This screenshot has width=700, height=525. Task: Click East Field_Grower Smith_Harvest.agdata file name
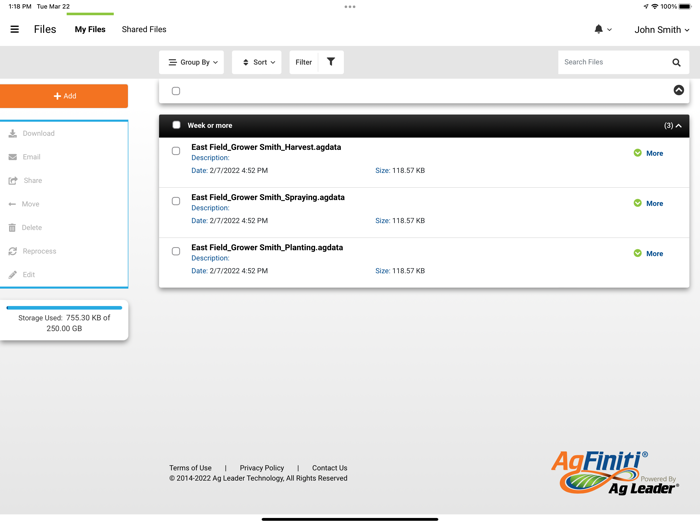click(266, 147)
